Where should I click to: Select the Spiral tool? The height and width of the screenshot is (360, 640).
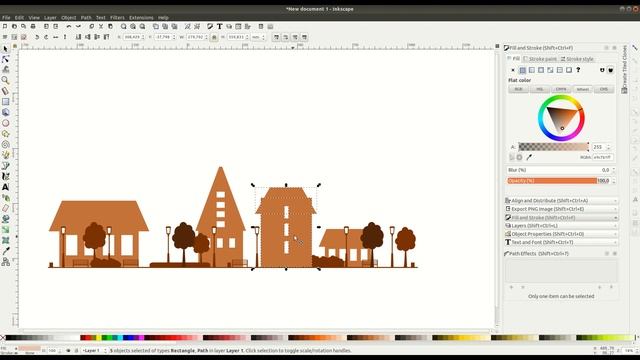(x=5, y=144)
